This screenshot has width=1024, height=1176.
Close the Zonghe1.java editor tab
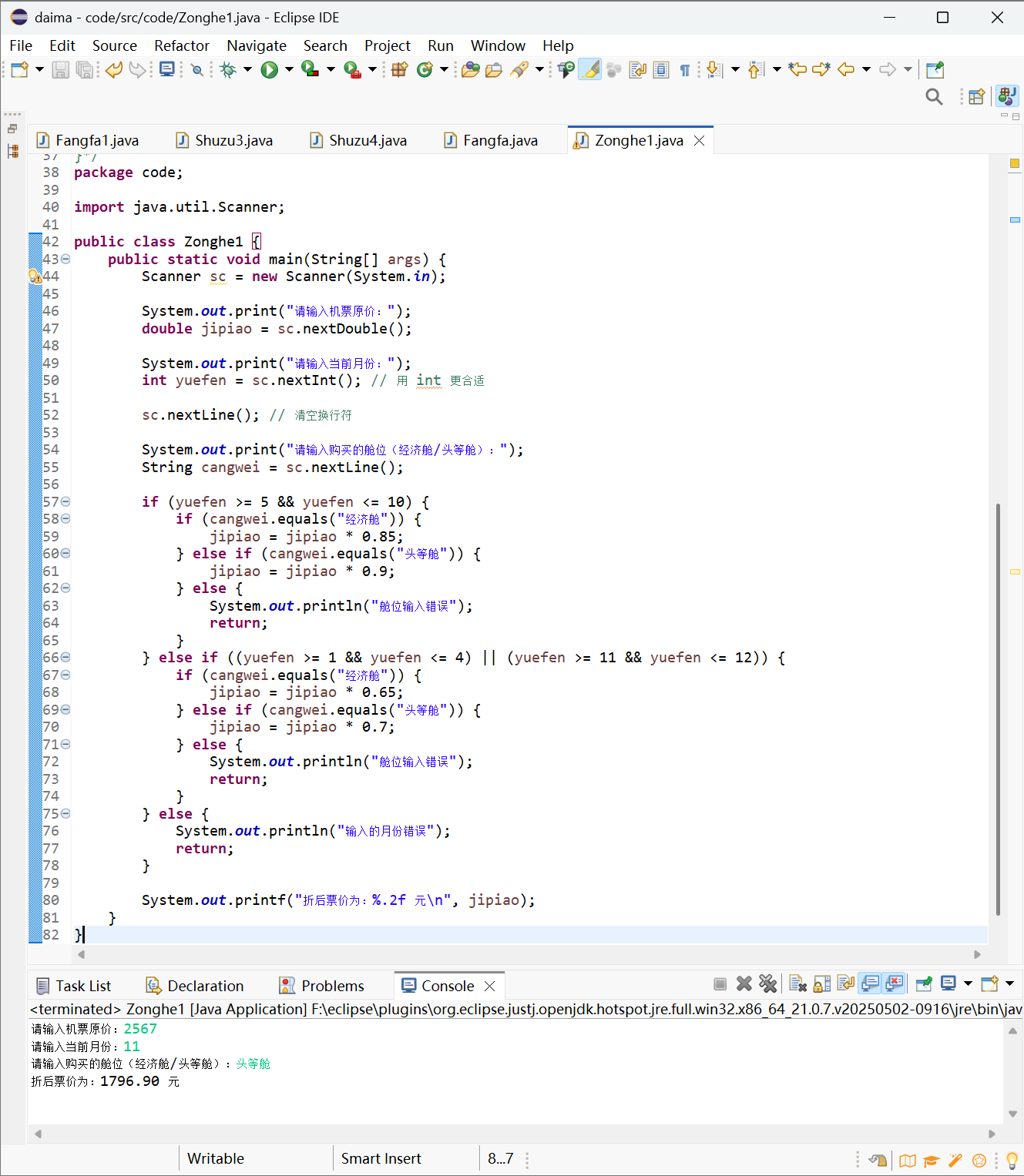pos(700,140)
